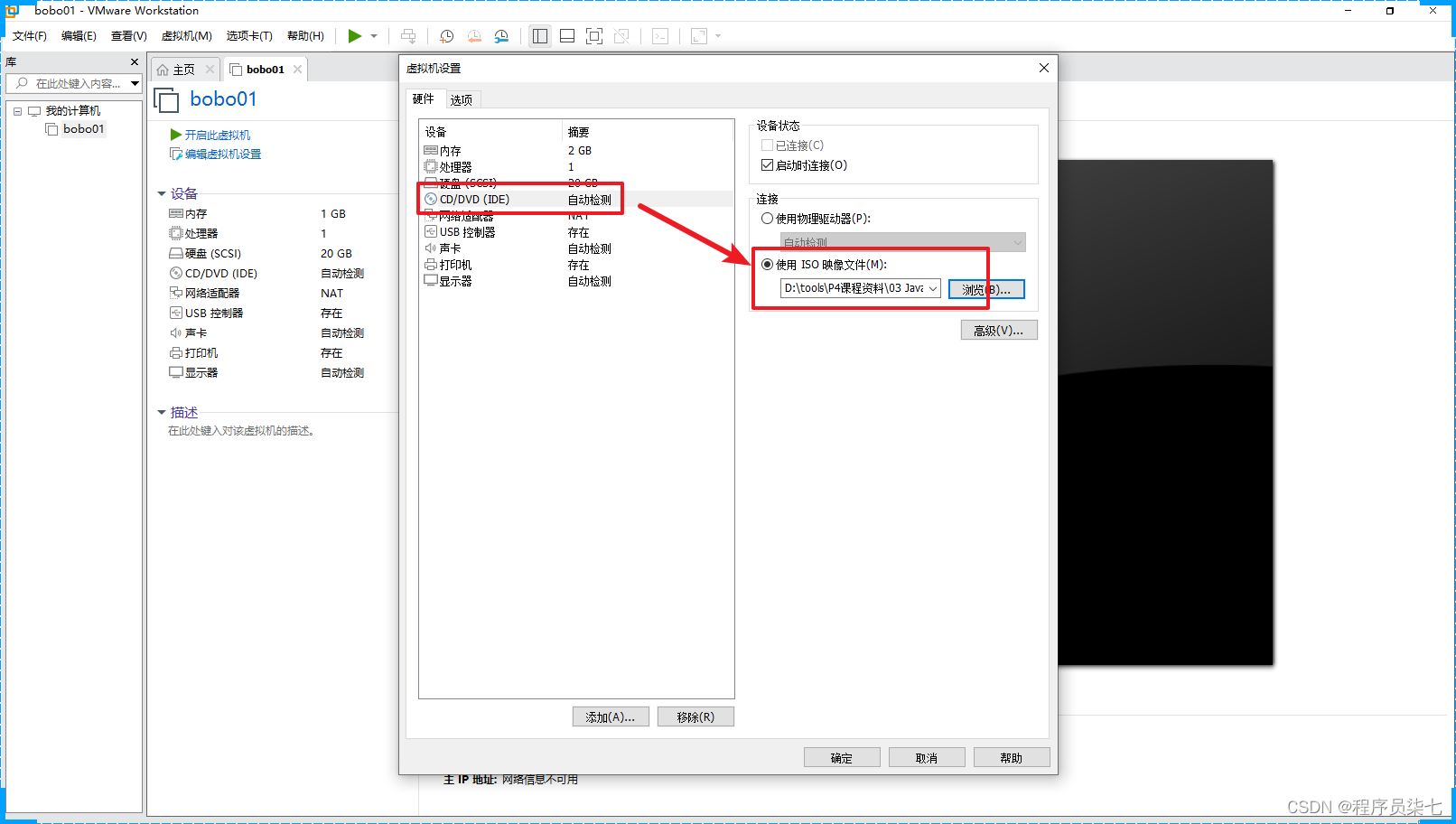Screen dimensions: 1456x824
Task: Collapse the 描述 section
Action: coord(162,412)
